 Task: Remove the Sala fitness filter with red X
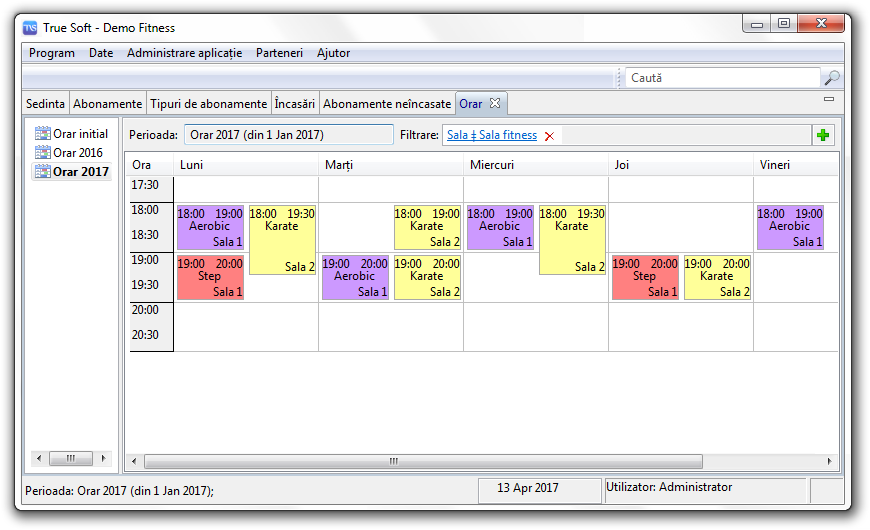549,136
